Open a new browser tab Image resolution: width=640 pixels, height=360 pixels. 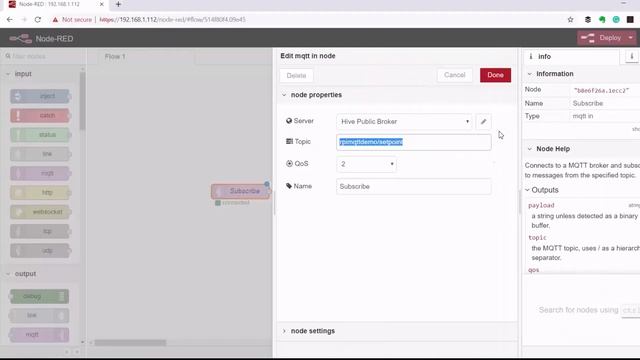[x=118, y=4]
